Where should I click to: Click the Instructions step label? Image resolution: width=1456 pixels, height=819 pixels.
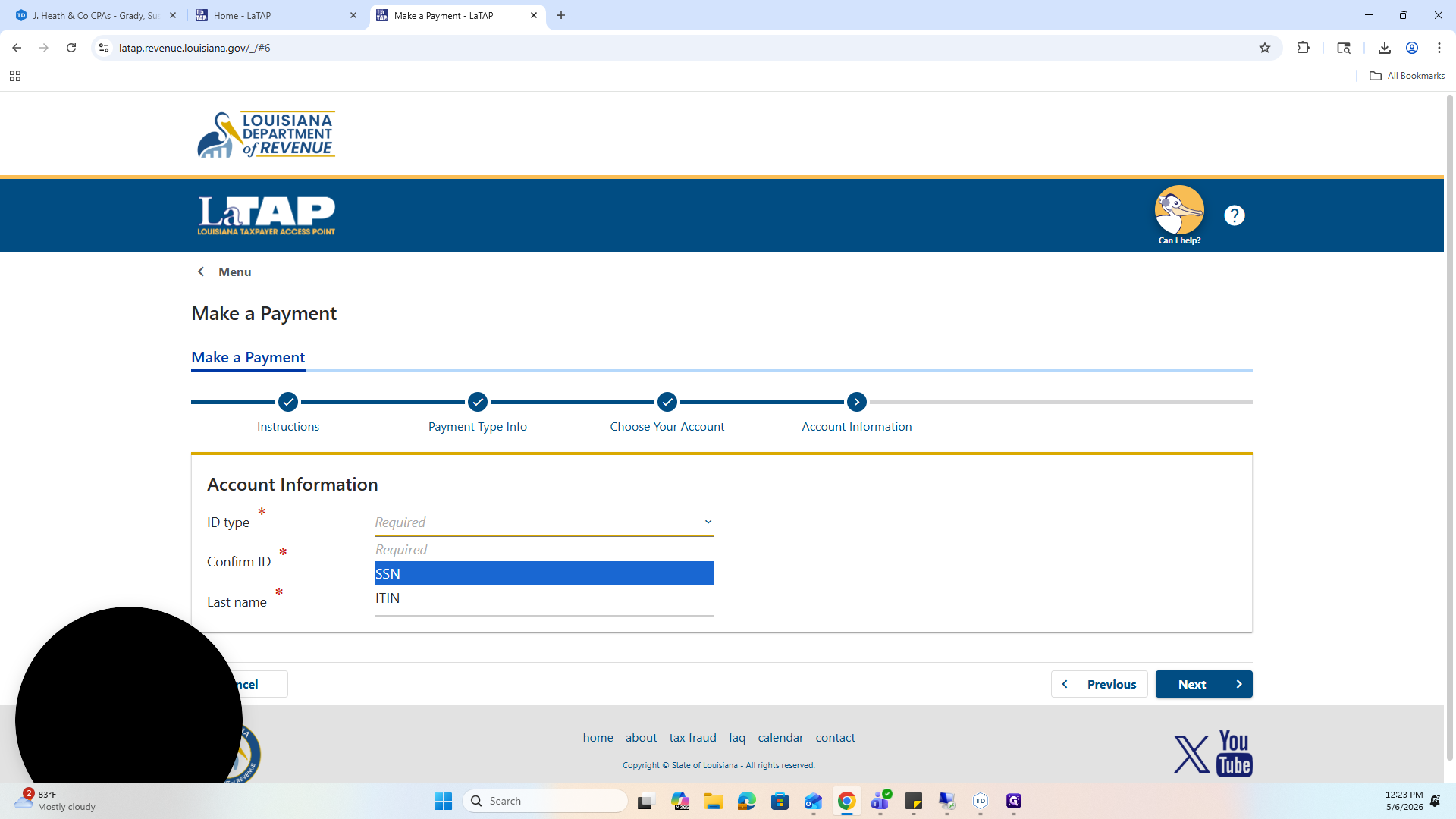click(288, 426)
